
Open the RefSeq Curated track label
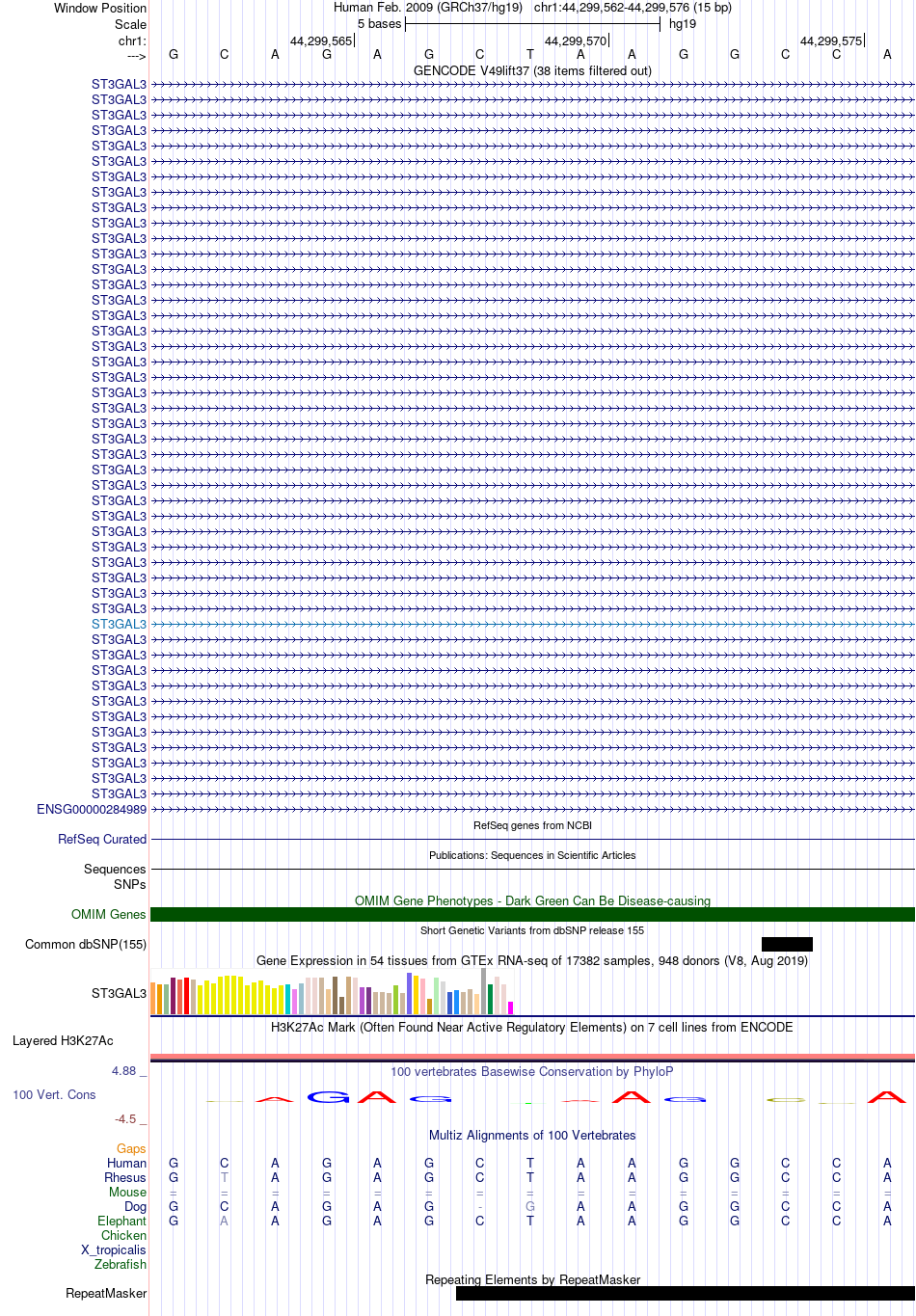coord(102,839)
